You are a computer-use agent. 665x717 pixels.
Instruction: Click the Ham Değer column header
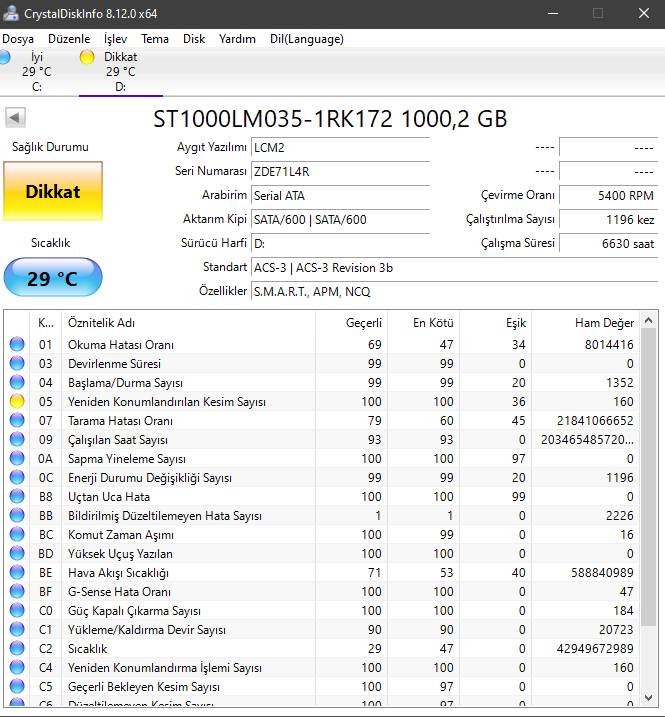[586, 323]
